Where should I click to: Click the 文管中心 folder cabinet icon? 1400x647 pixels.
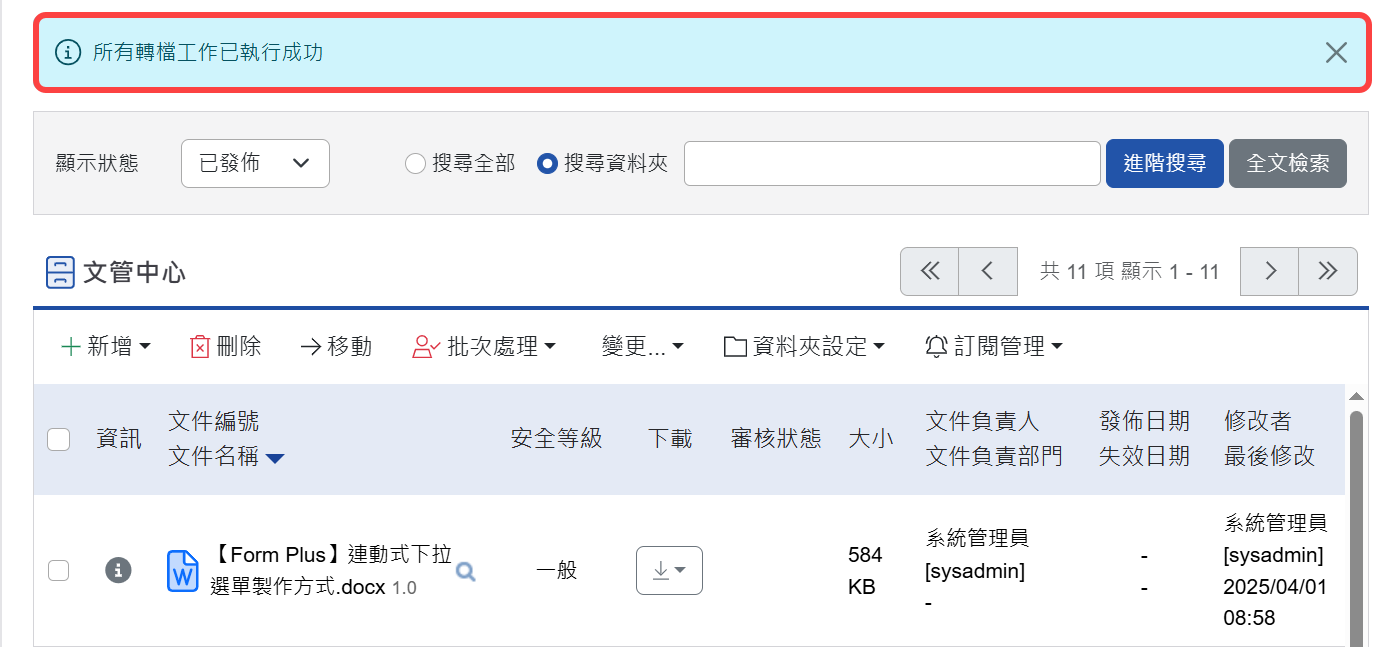point(61,272)
